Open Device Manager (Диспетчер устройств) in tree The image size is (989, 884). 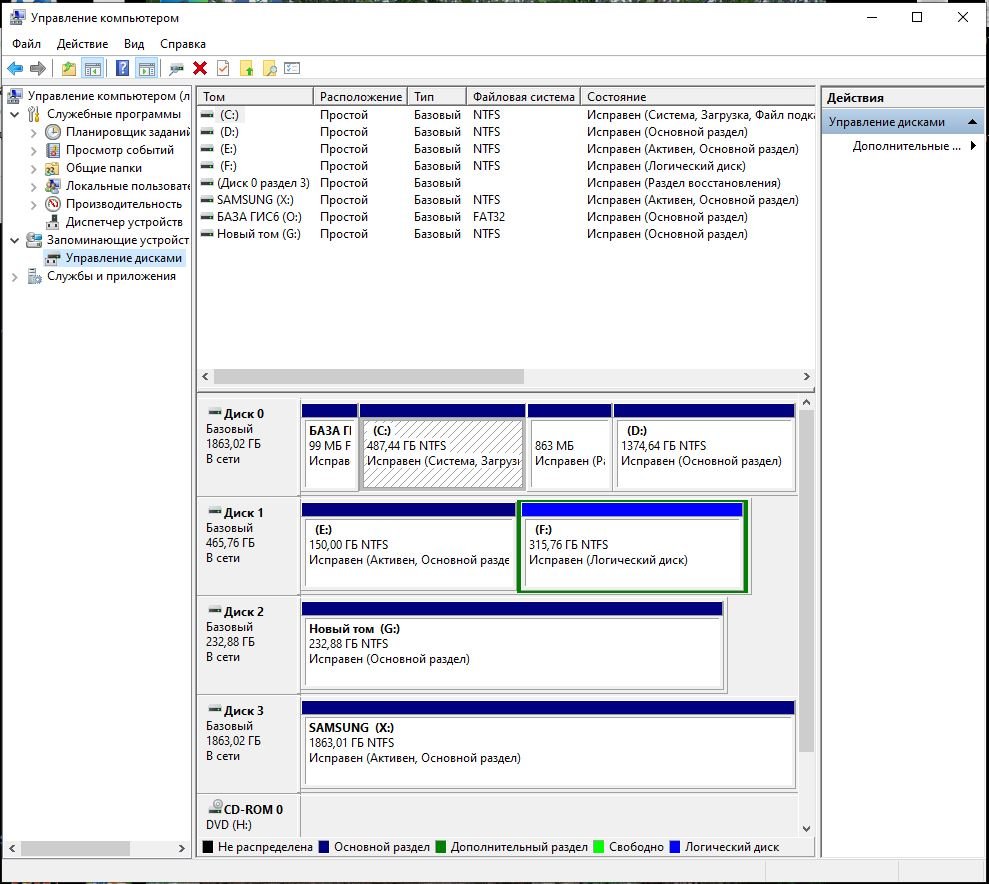click(123, 222)
